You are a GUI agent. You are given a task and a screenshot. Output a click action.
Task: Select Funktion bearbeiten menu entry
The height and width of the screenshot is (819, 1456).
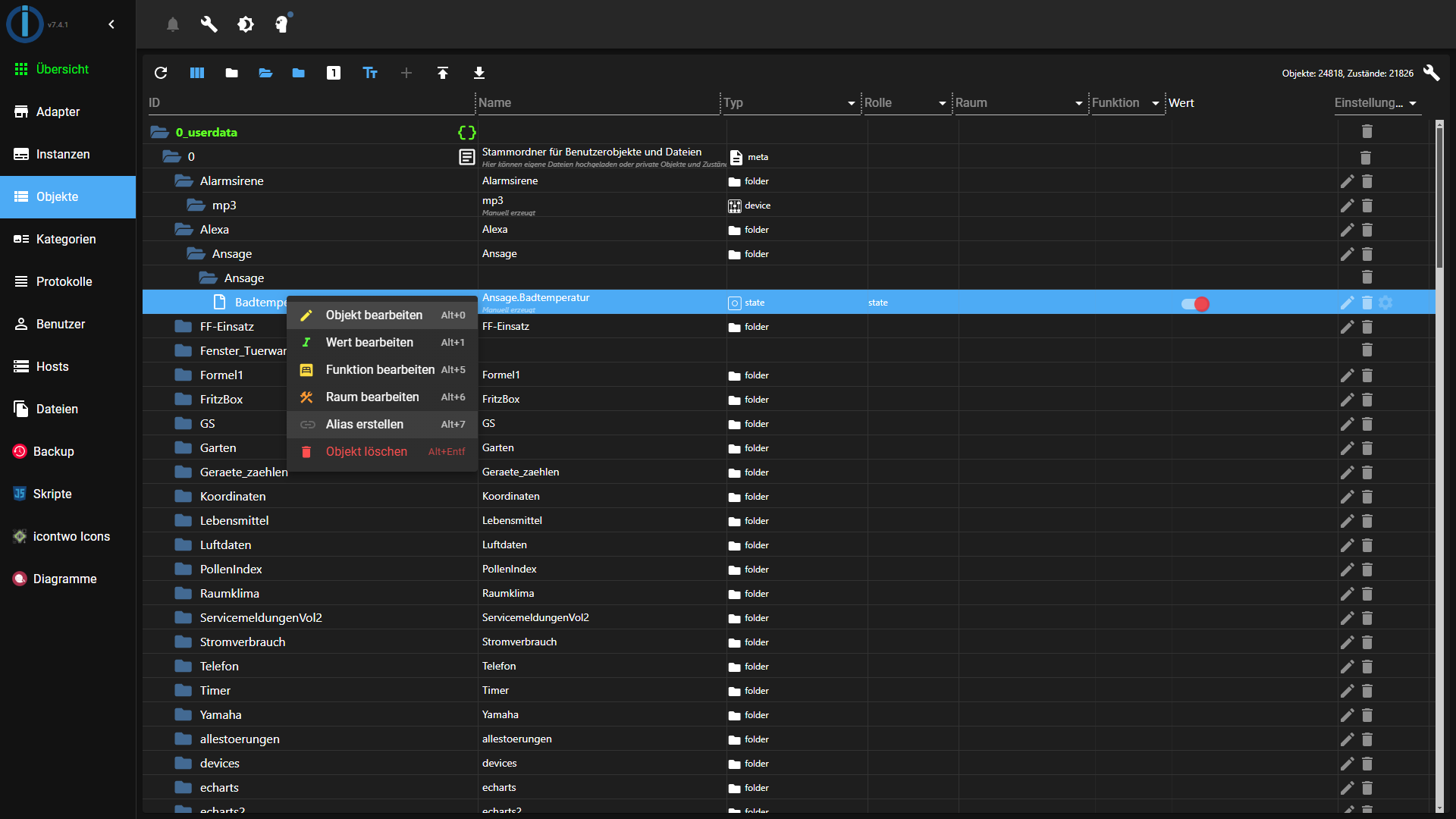coord(382,370)
